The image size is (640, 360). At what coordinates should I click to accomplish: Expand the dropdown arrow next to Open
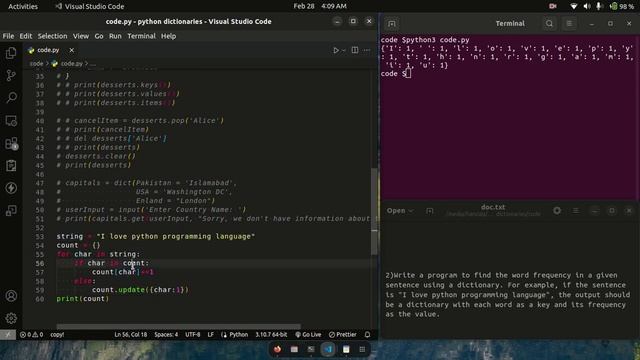coord(411,211)
